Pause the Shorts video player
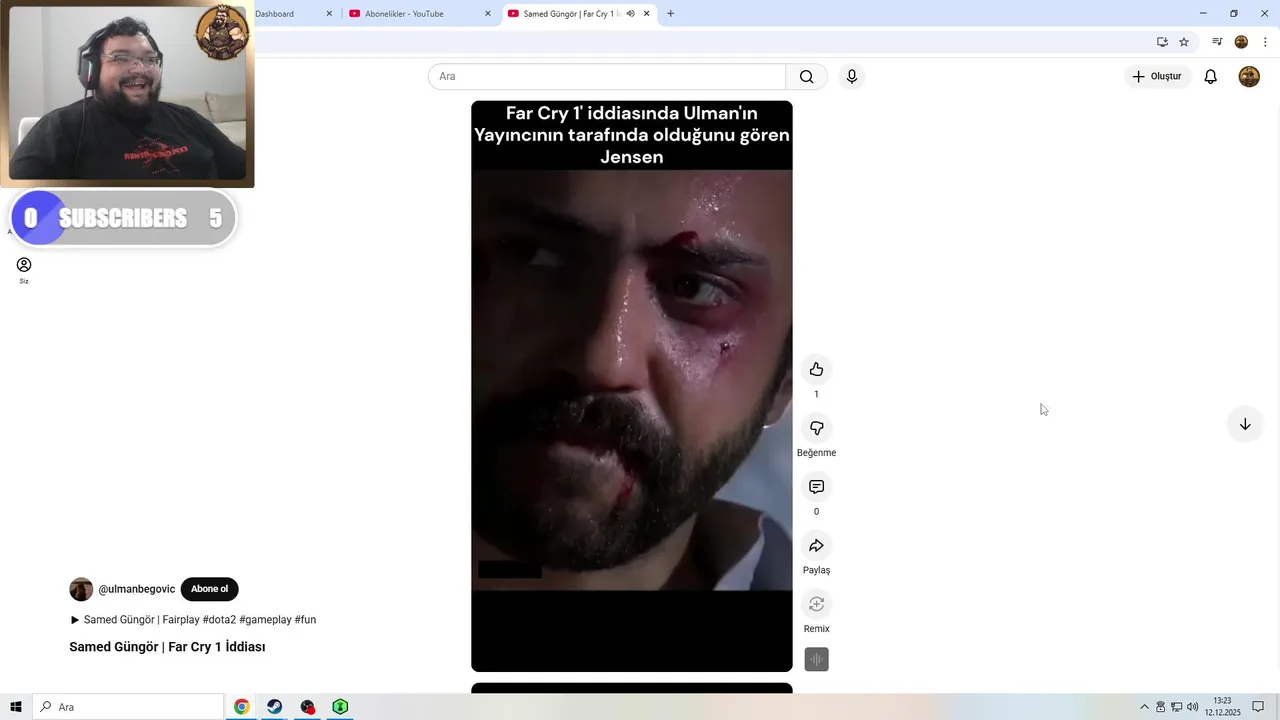 [x=632, y=386]
